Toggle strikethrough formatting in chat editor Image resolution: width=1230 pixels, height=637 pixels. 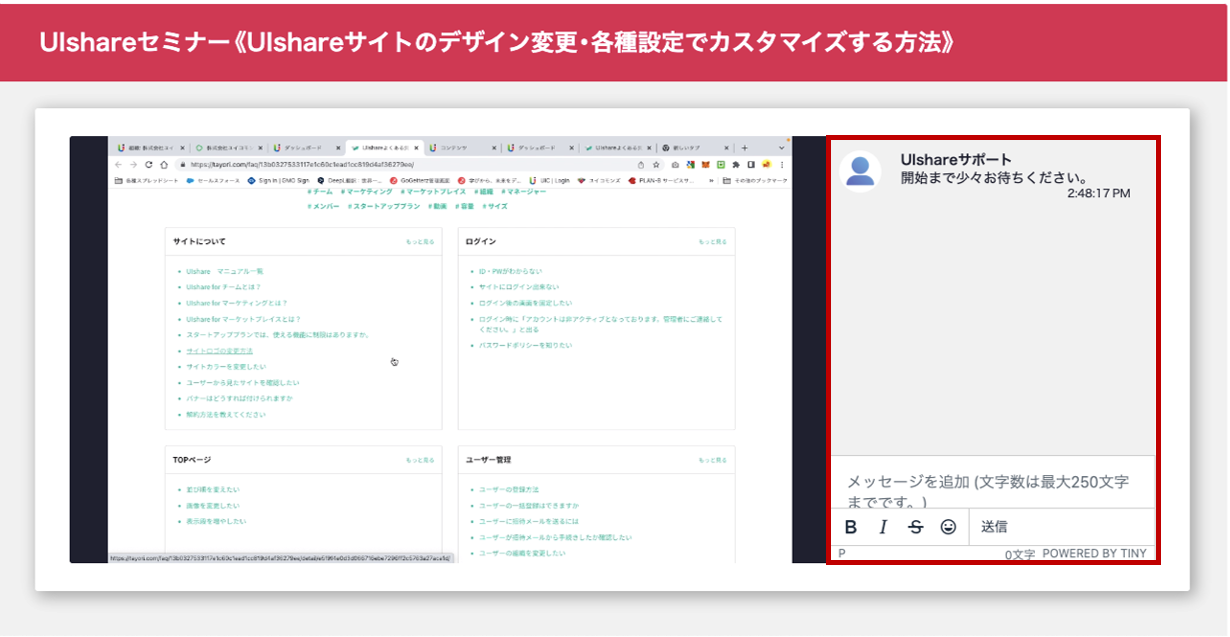click(x=915, y=527)
